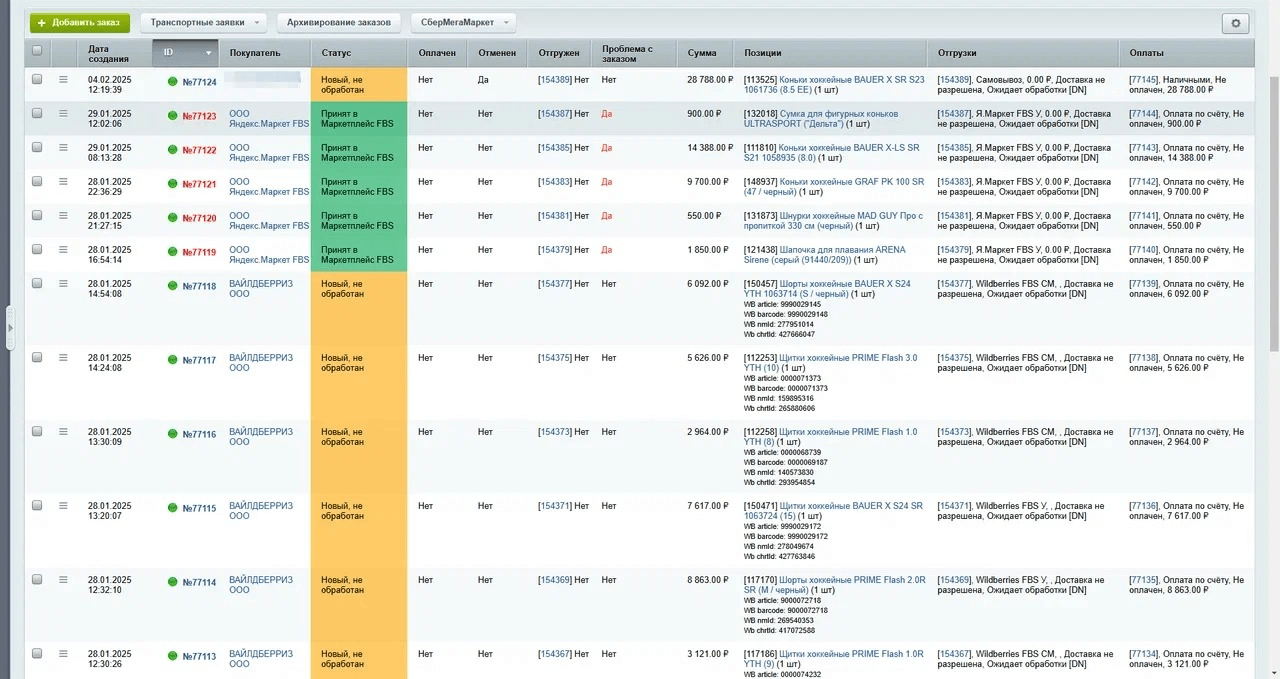Click green status dot of order №77123

[x=172, y=116]
